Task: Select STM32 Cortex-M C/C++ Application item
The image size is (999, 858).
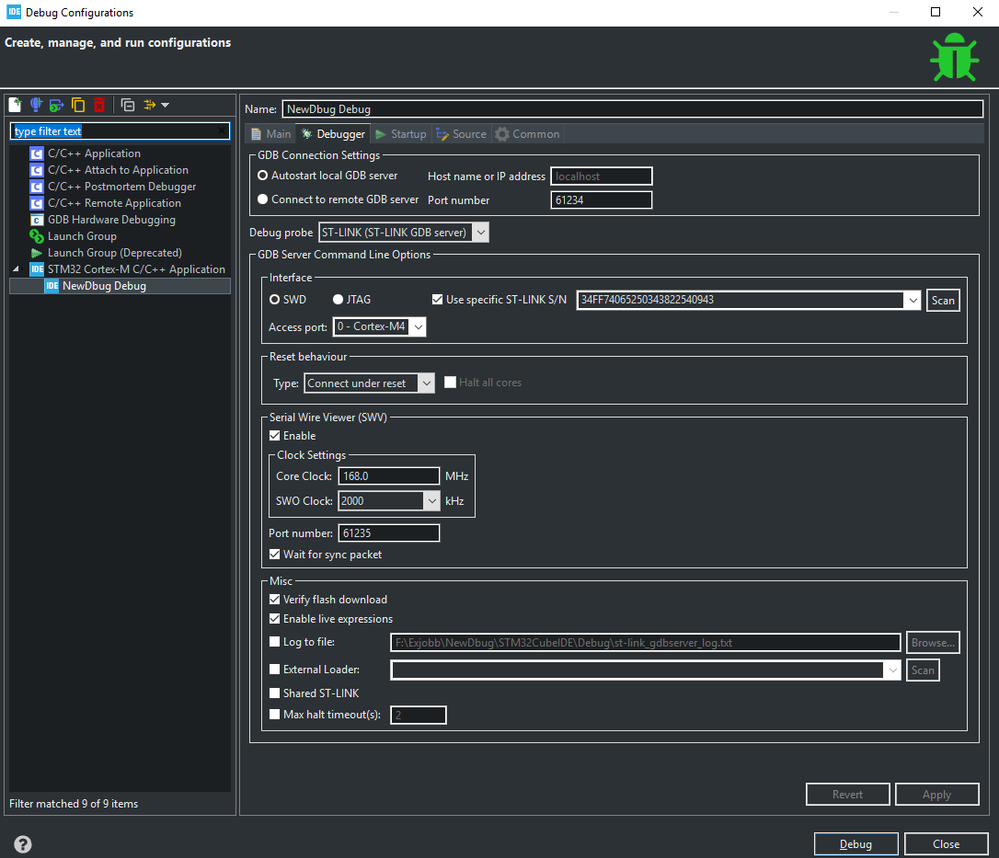Action: tap(136, 269)
